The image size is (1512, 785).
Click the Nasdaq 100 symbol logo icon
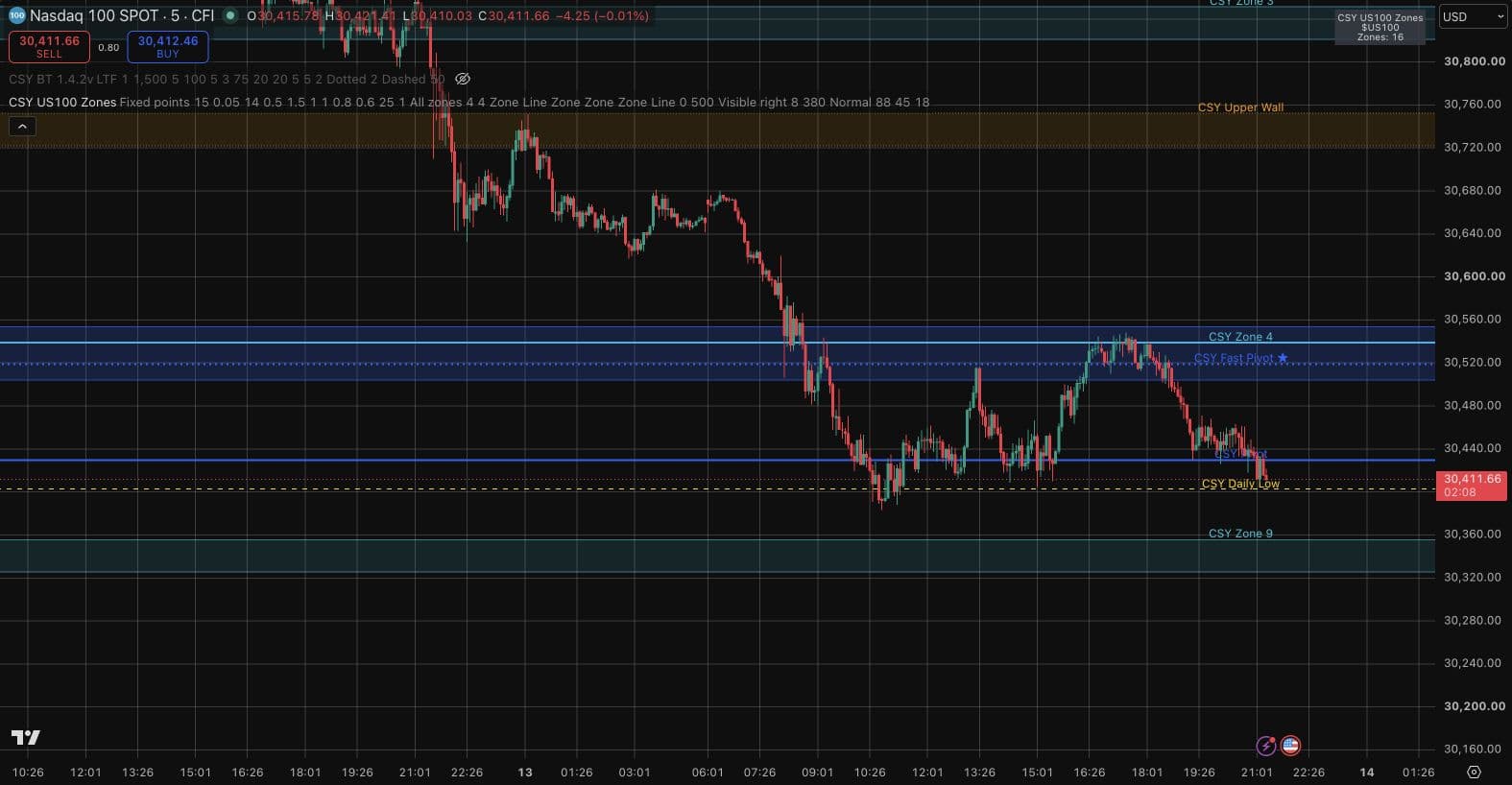point(17,15)
